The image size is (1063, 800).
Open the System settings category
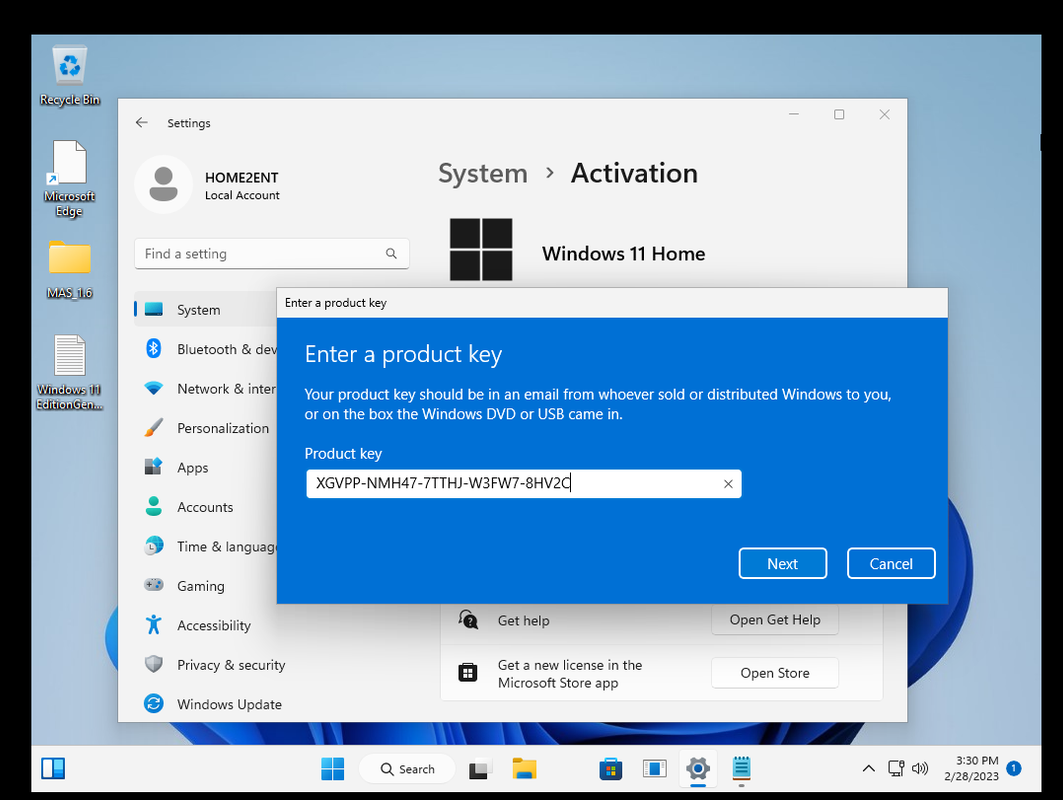pos(203,310)
